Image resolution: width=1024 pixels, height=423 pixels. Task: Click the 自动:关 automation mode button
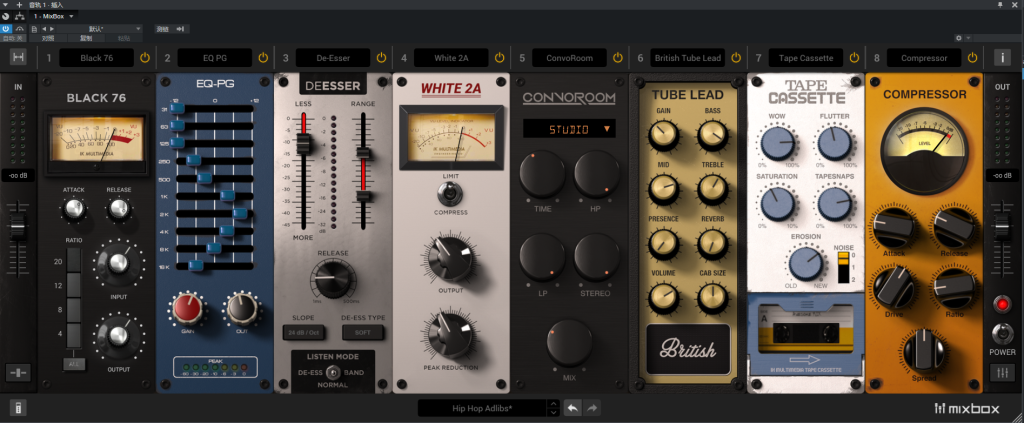click(14, 38)
